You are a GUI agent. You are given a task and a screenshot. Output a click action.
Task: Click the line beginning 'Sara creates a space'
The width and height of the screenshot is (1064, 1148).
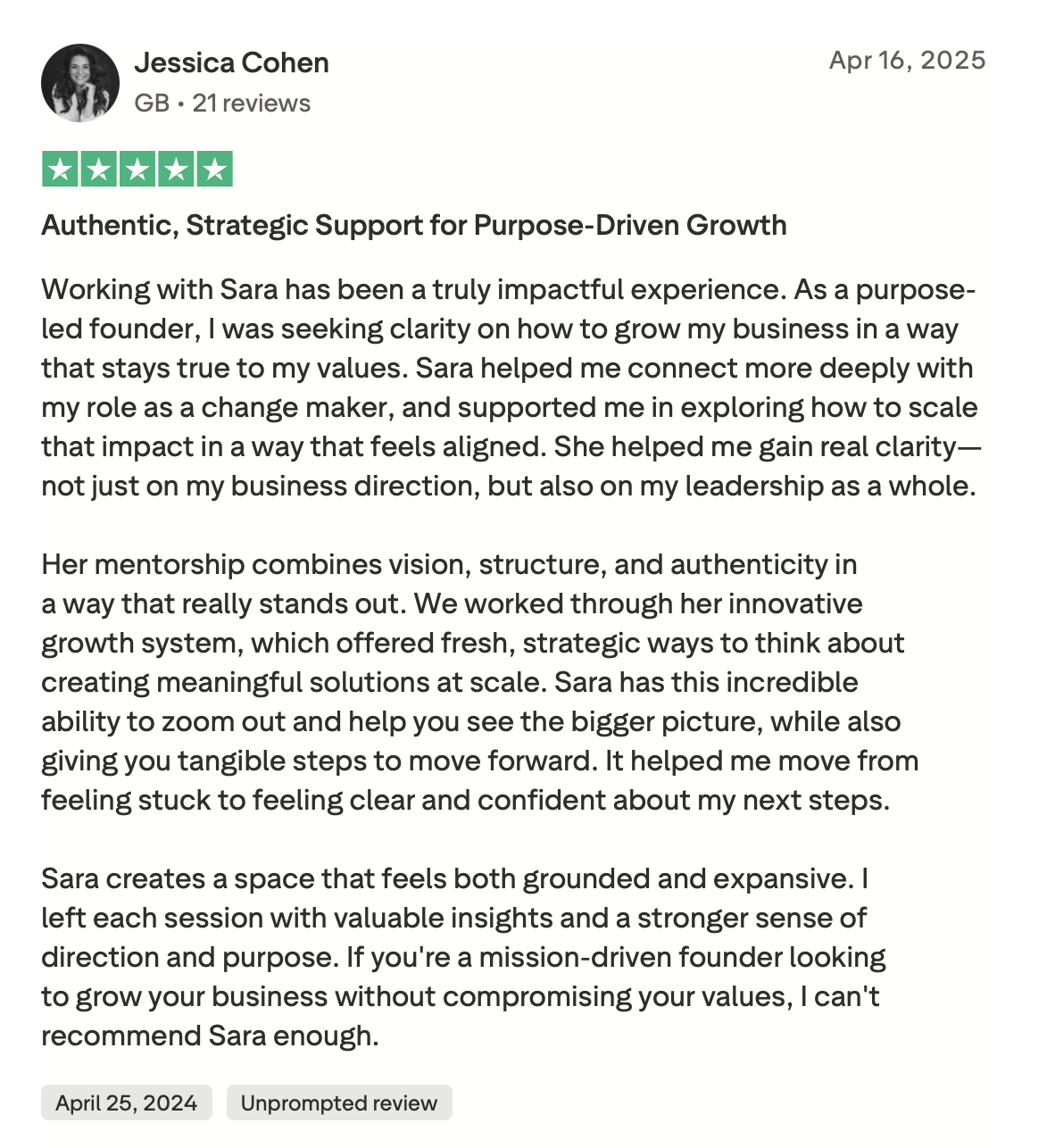(x=455, y=879)
